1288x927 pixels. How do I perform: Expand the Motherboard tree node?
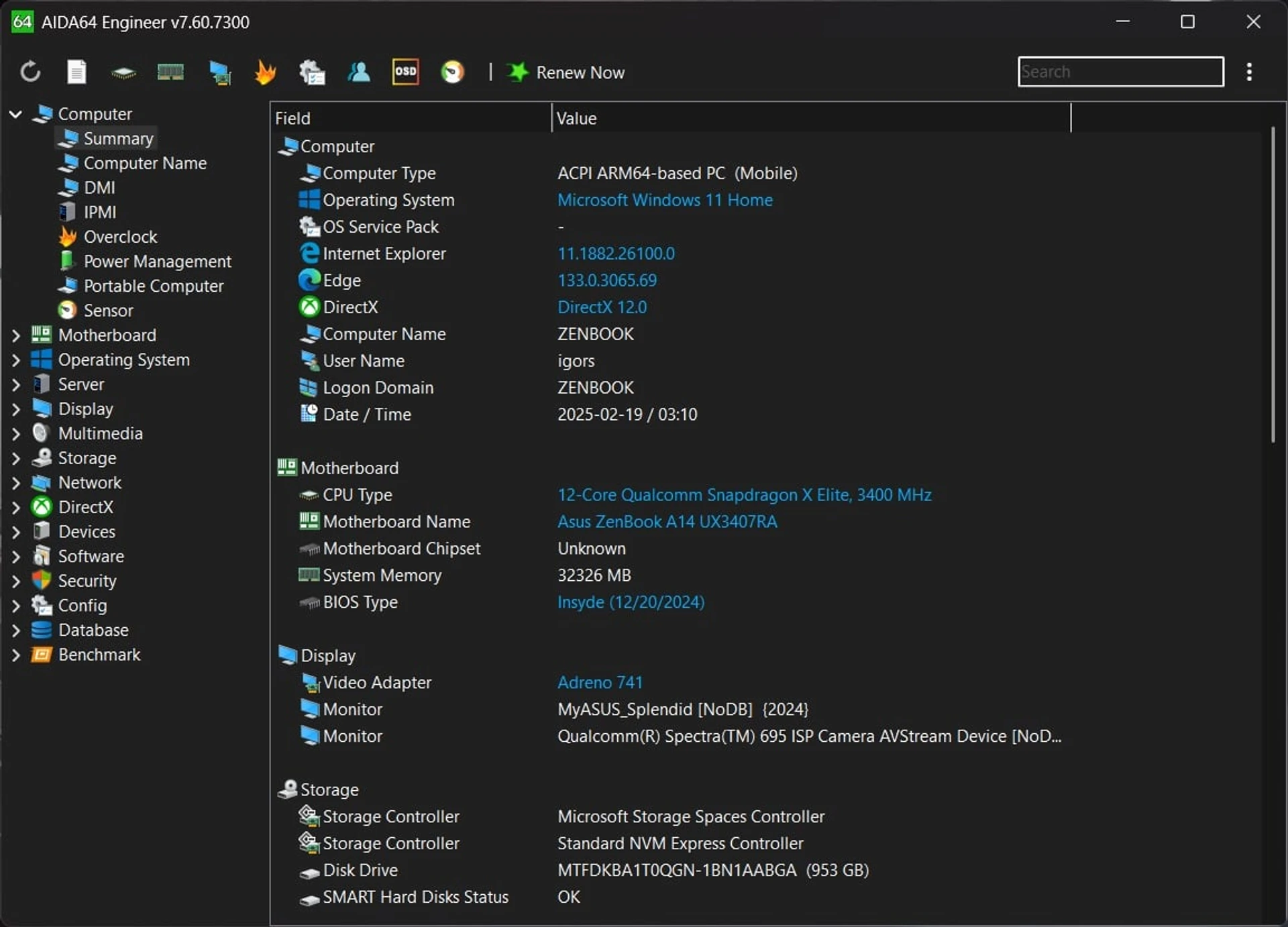point(15,335)
